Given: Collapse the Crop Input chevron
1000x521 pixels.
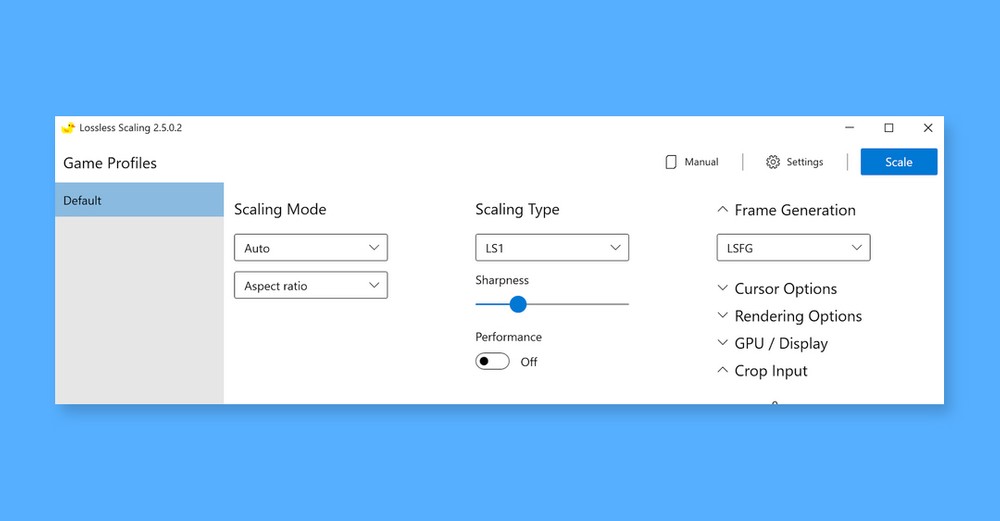Looking at the screenshot, I should (723, 370).
